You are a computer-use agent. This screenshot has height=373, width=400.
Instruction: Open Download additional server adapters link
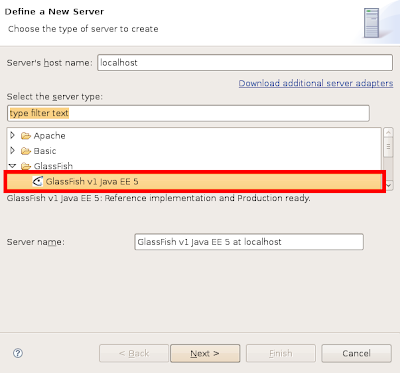(316, 83)
